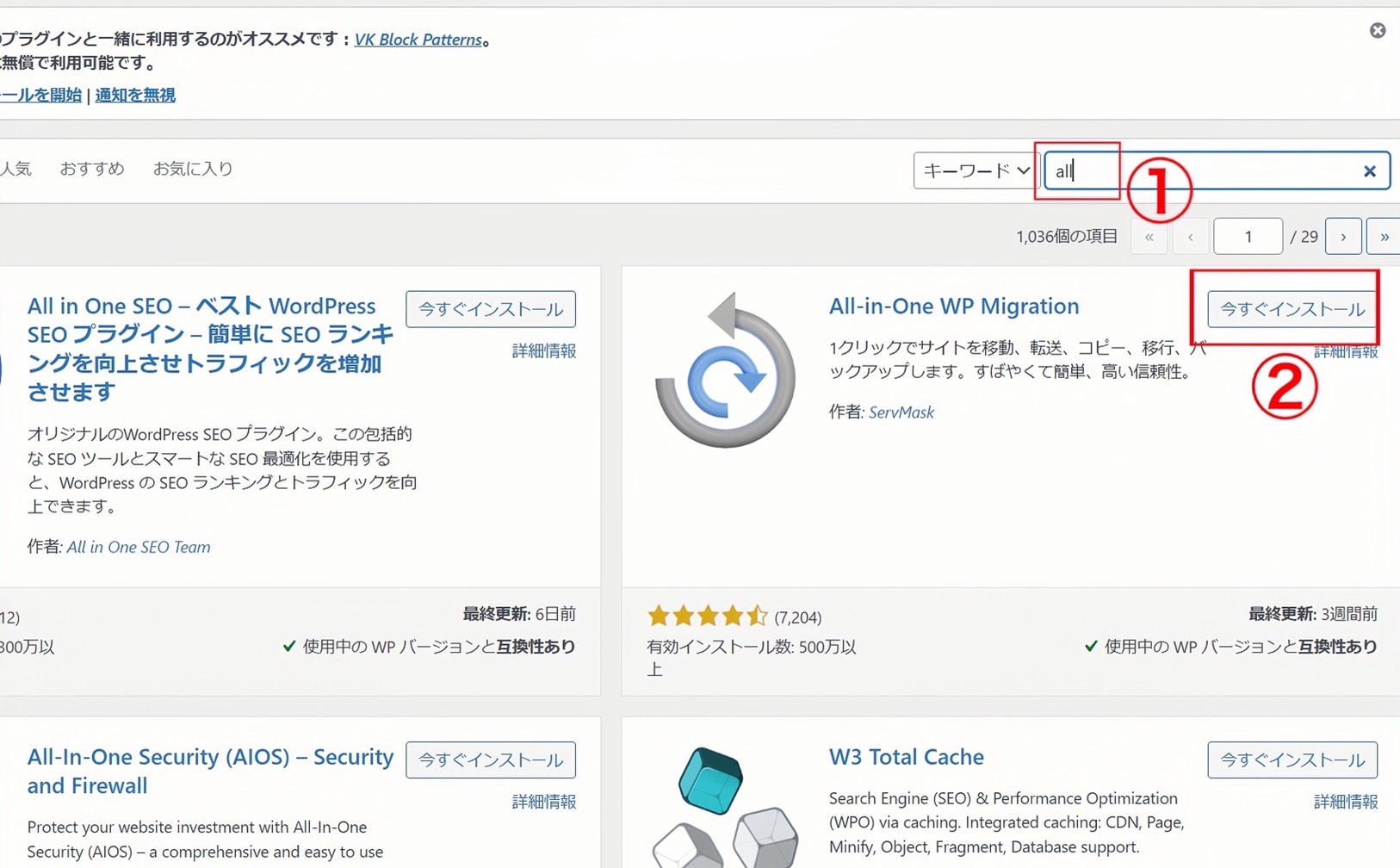This screenshot has height=868, width=1400.
Task: Install W3 Total Cache now
Action: point(1292,760)
